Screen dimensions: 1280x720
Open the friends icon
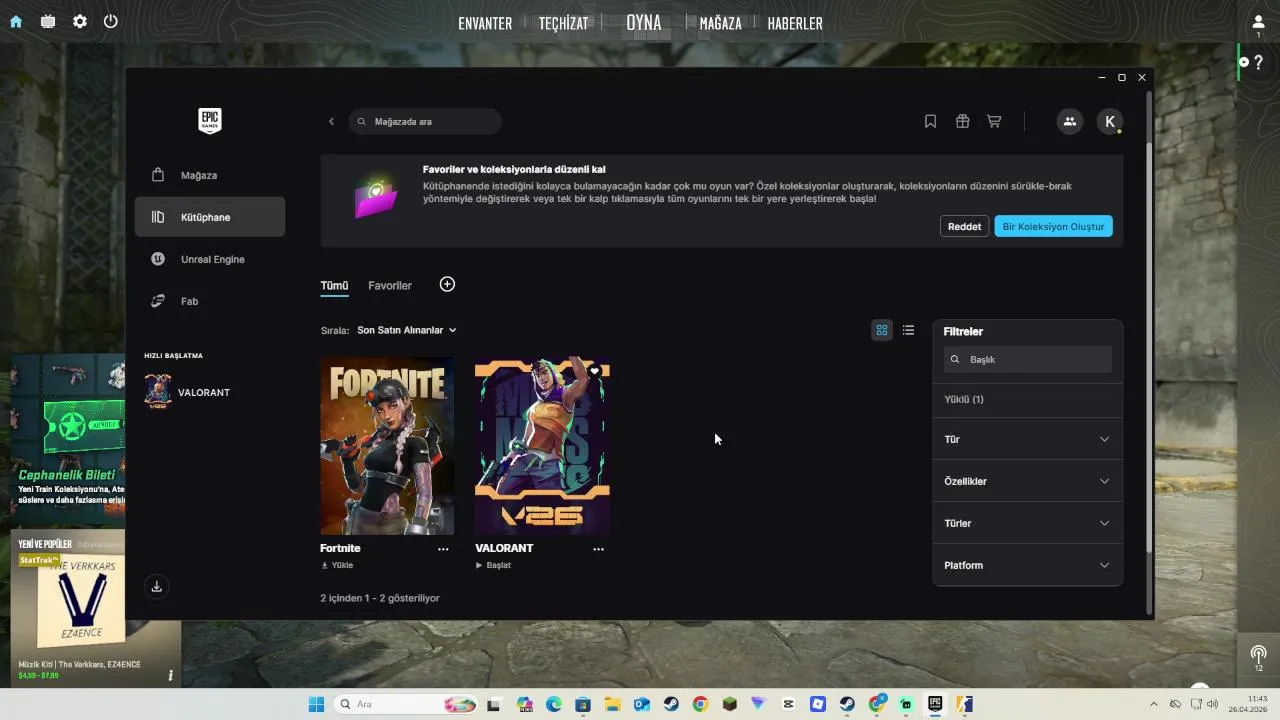1069,121
